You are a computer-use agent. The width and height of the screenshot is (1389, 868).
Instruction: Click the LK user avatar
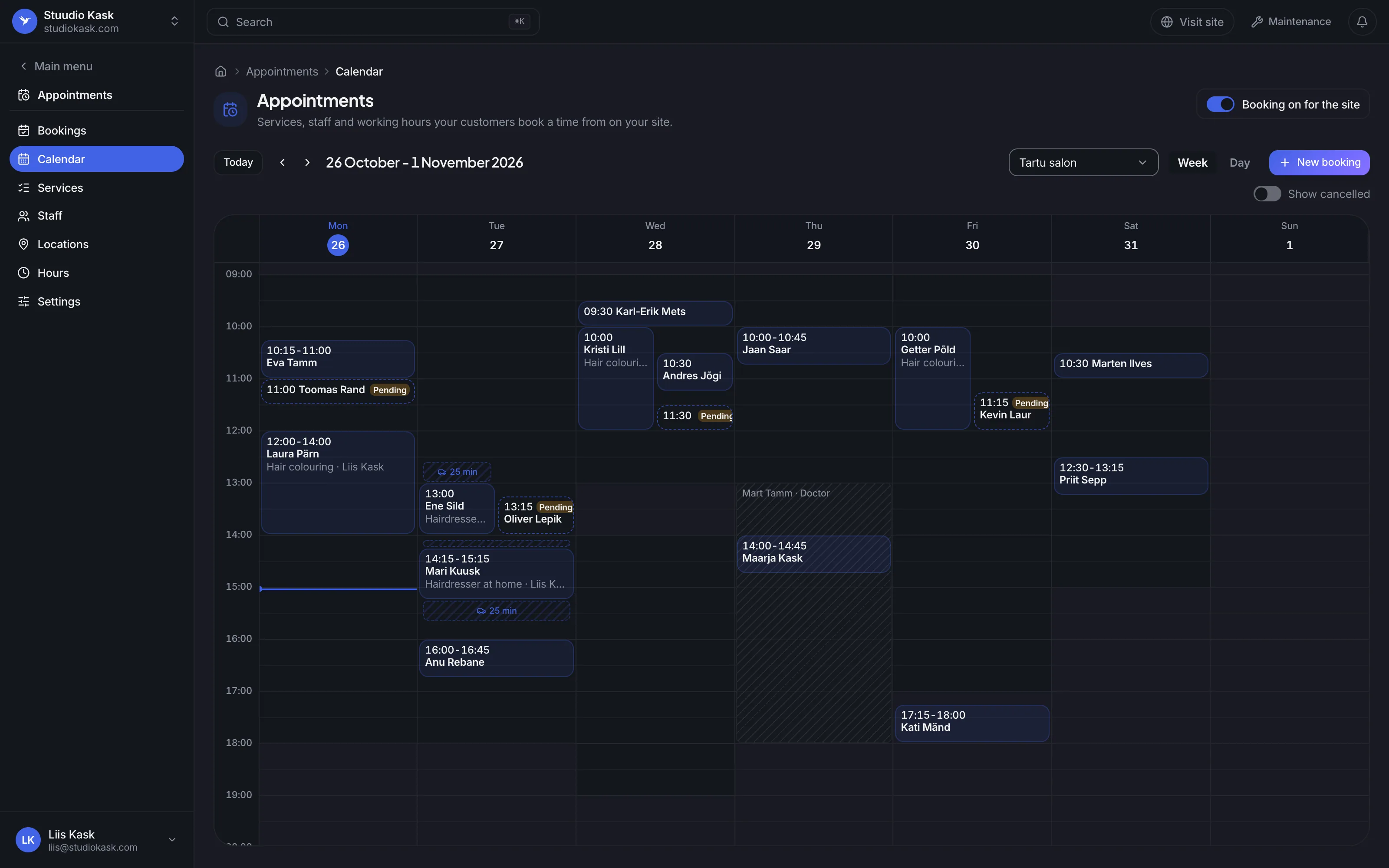point(28,840)
